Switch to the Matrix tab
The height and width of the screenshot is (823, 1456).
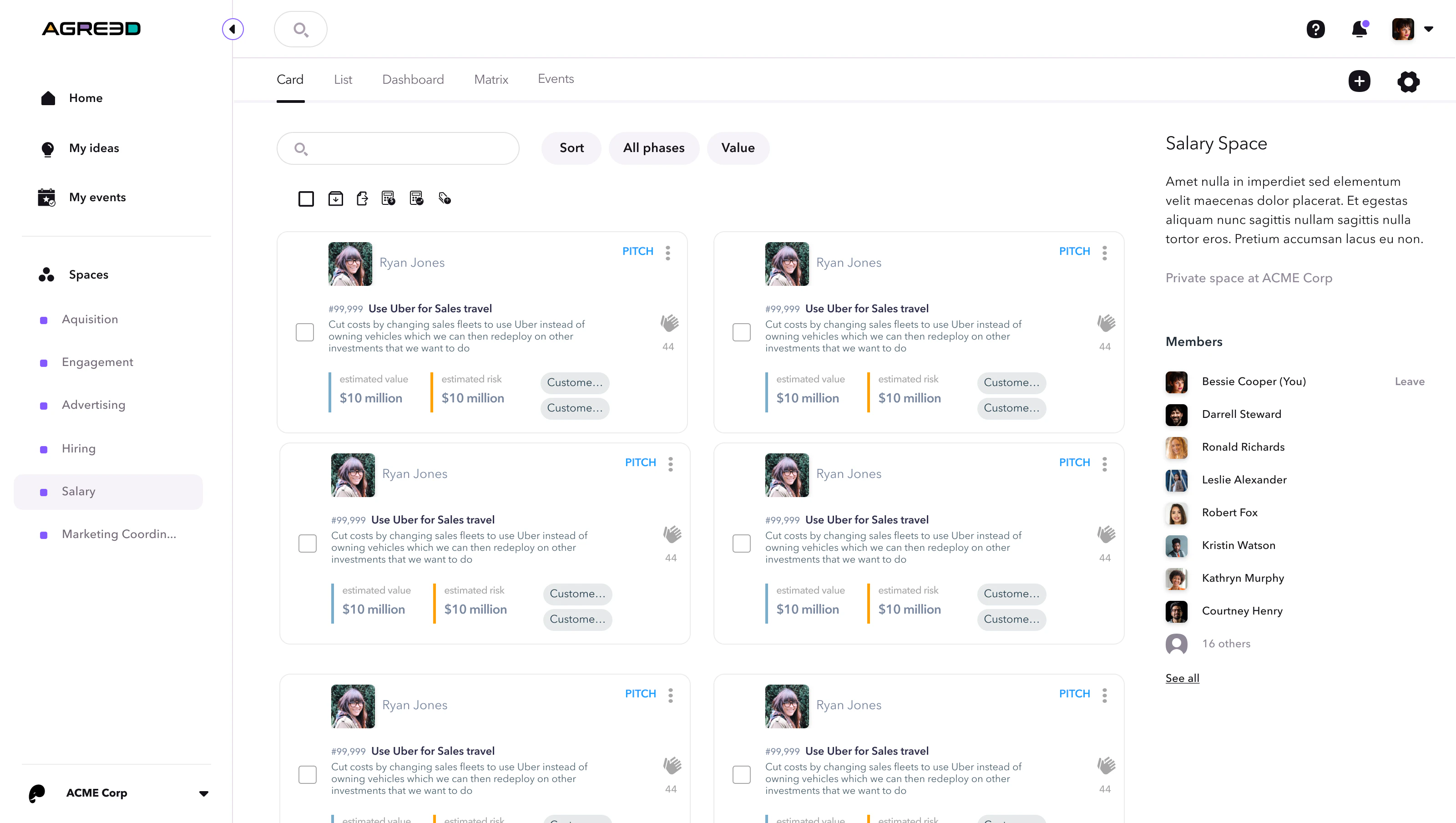tap(490, 79)
